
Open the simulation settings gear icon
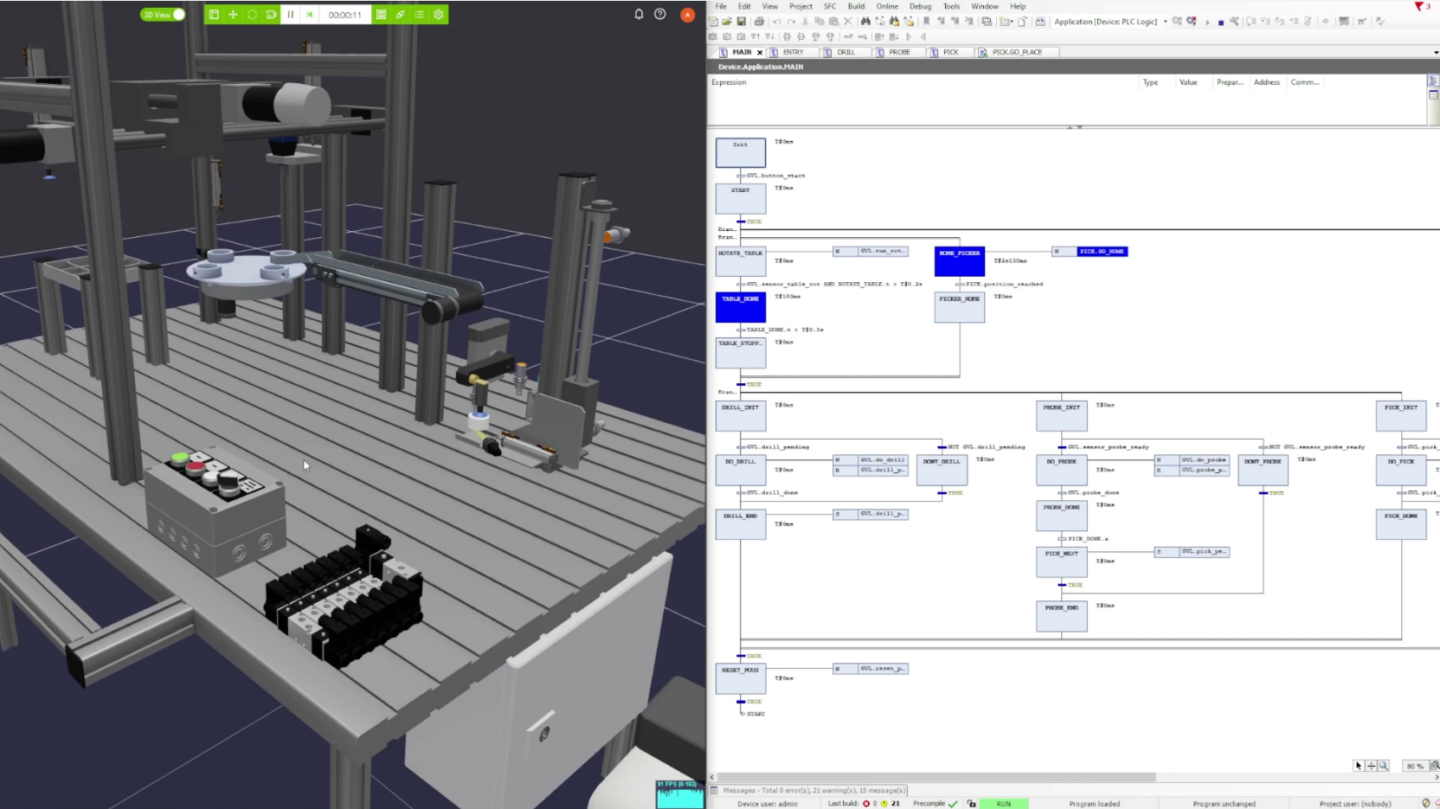click(x=438, y=14)
